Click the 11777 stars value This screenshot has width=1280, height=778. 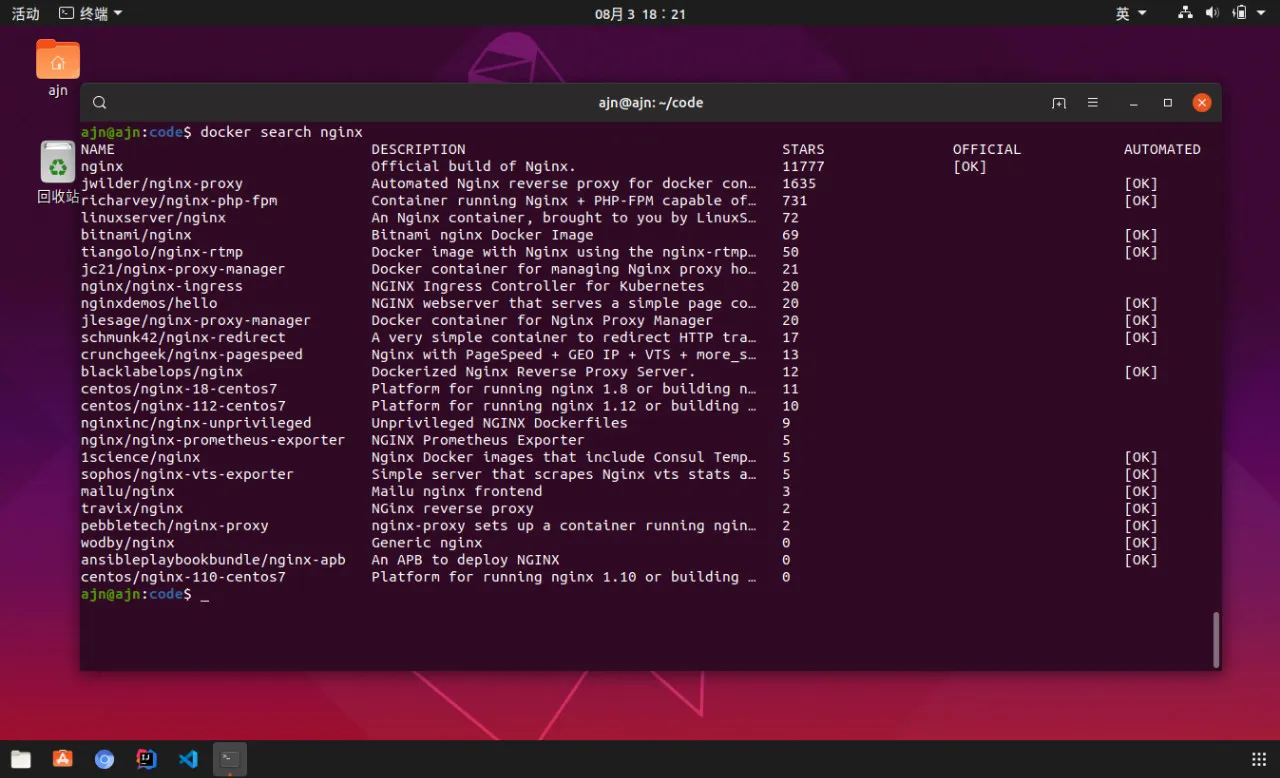click(x=803, y=166)
